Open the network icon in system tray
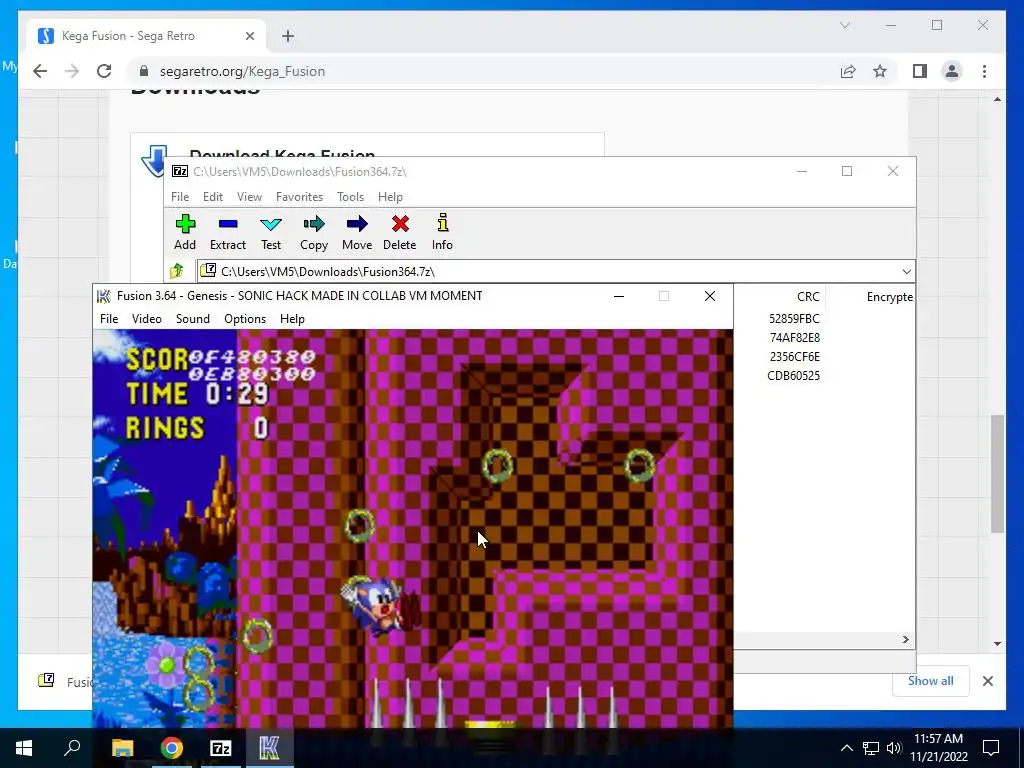The height and width of the screenshot is (768, 1024). tap(871, 748)
